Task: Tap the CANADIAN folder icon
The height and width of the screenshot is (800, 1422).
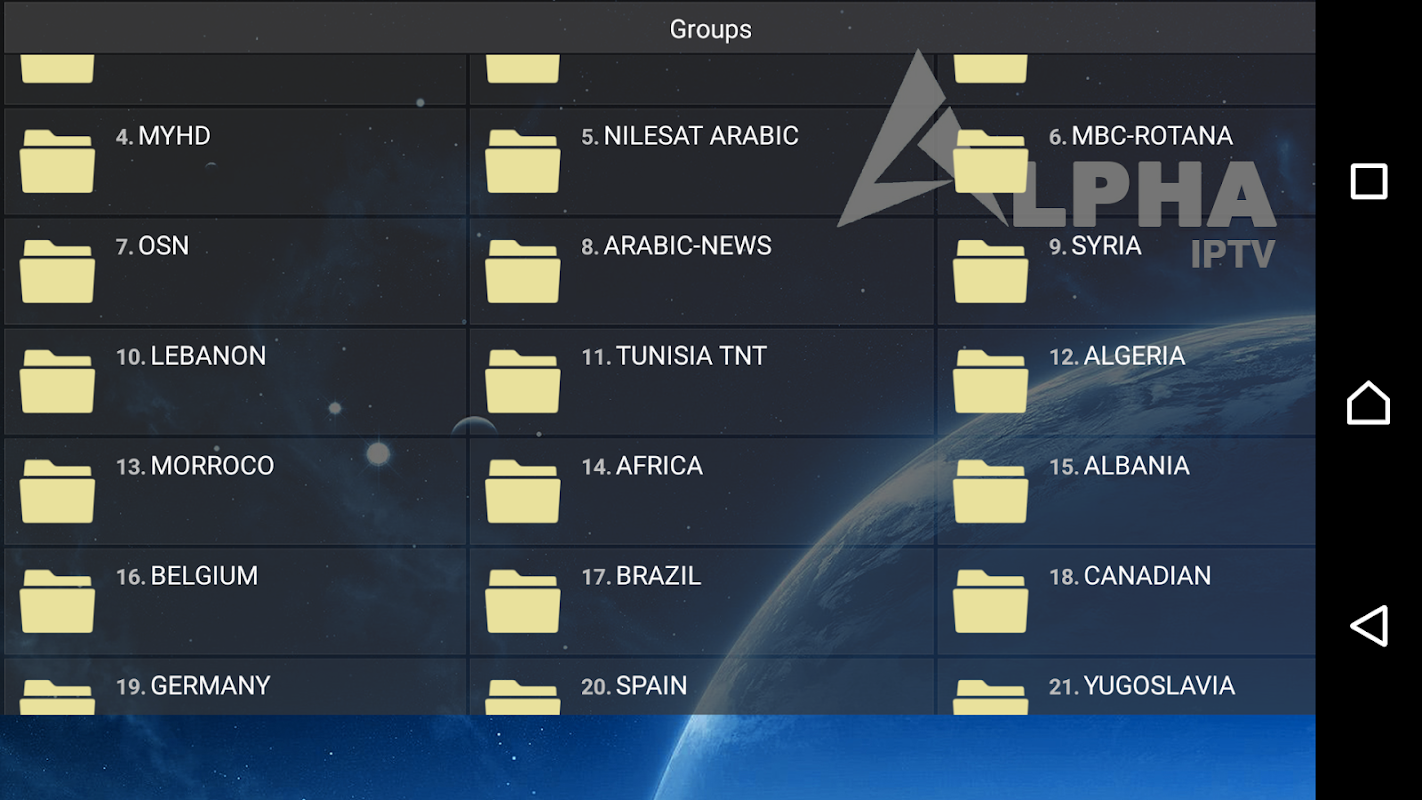Action: [x=990, y=601]
